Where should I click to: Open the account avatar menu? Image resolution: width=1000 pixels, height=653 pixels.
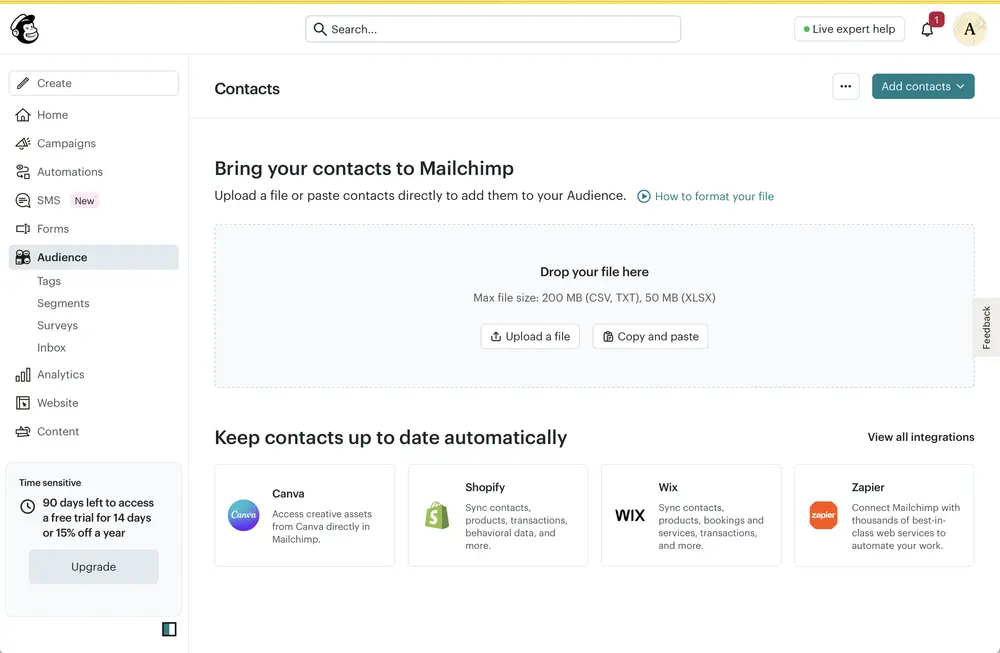pos(969,29)
